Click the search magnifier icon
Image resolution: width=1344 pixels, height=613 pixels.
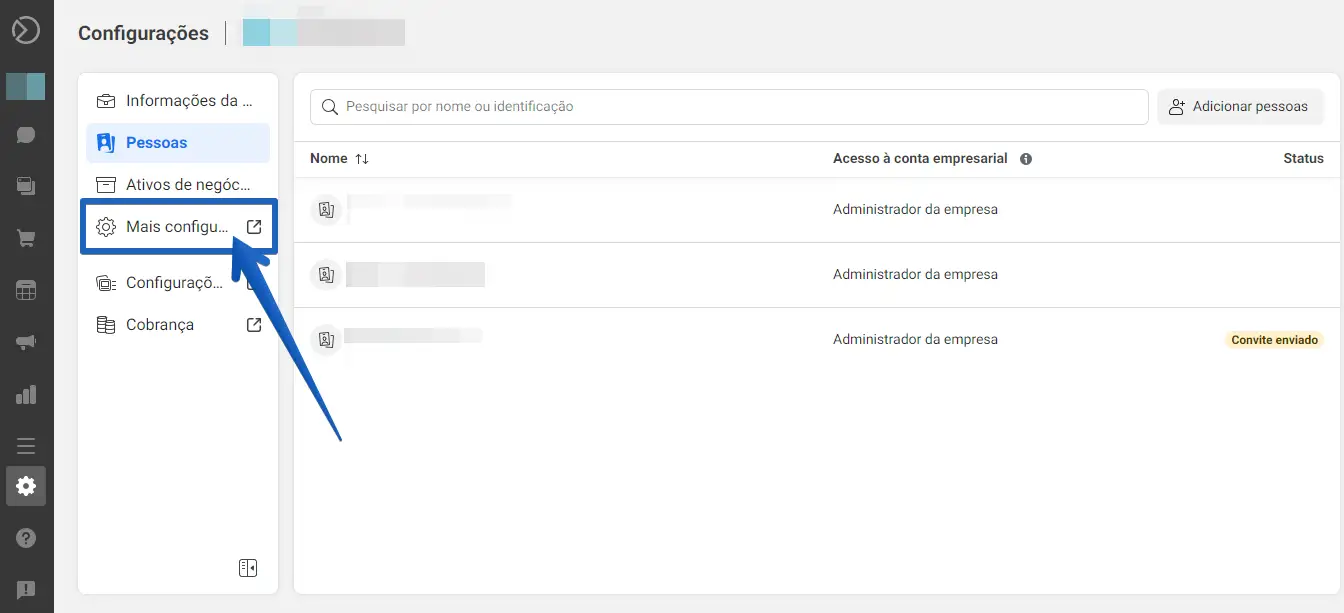(x=329, y=107)
